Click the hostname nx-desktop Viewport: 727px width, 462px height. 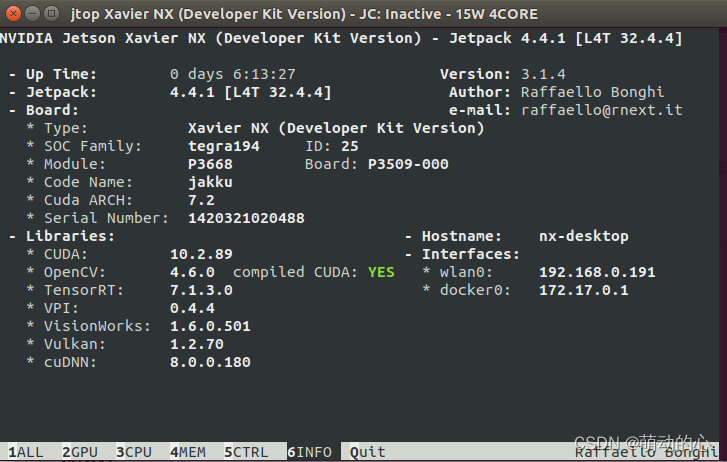pyautogui.click(x=584, y=236)
